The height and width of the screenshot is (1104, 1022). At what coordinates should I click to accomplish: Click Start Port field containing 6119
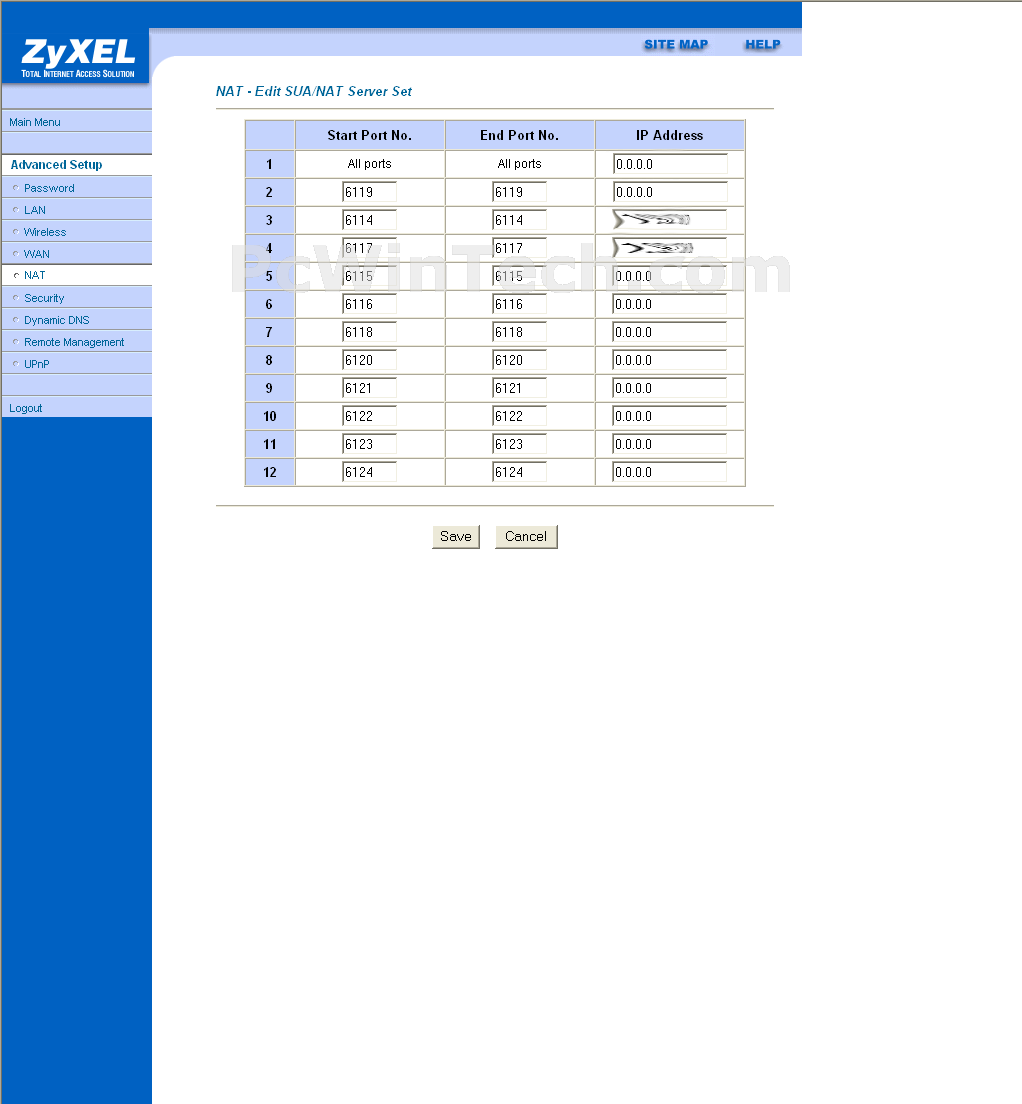click(369, 192)
